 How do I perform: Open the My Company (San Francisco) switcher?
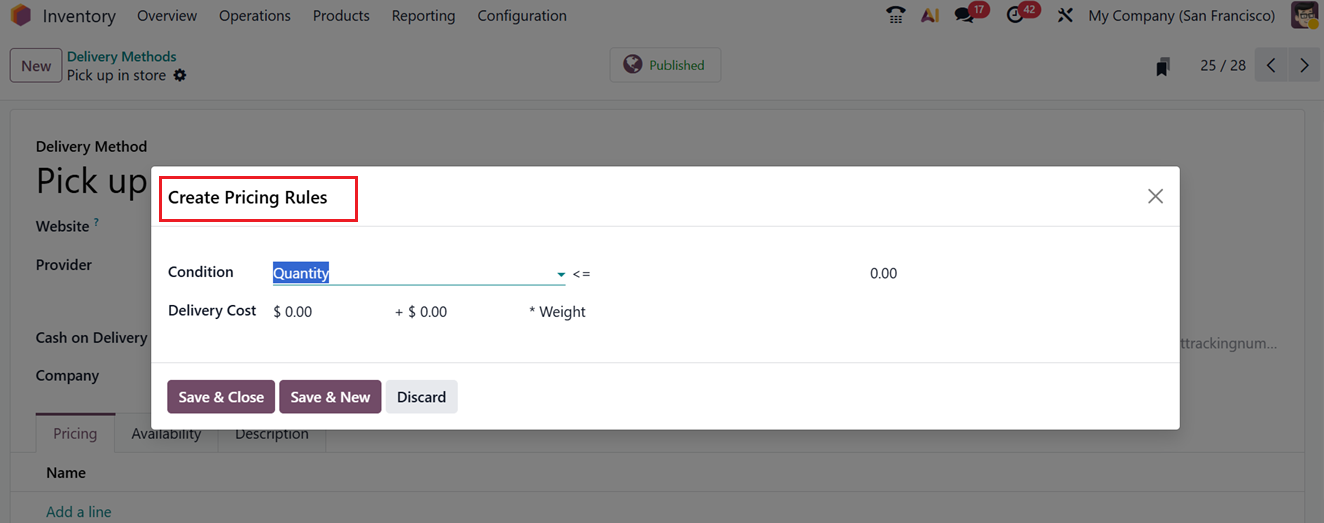(1181, 16)
